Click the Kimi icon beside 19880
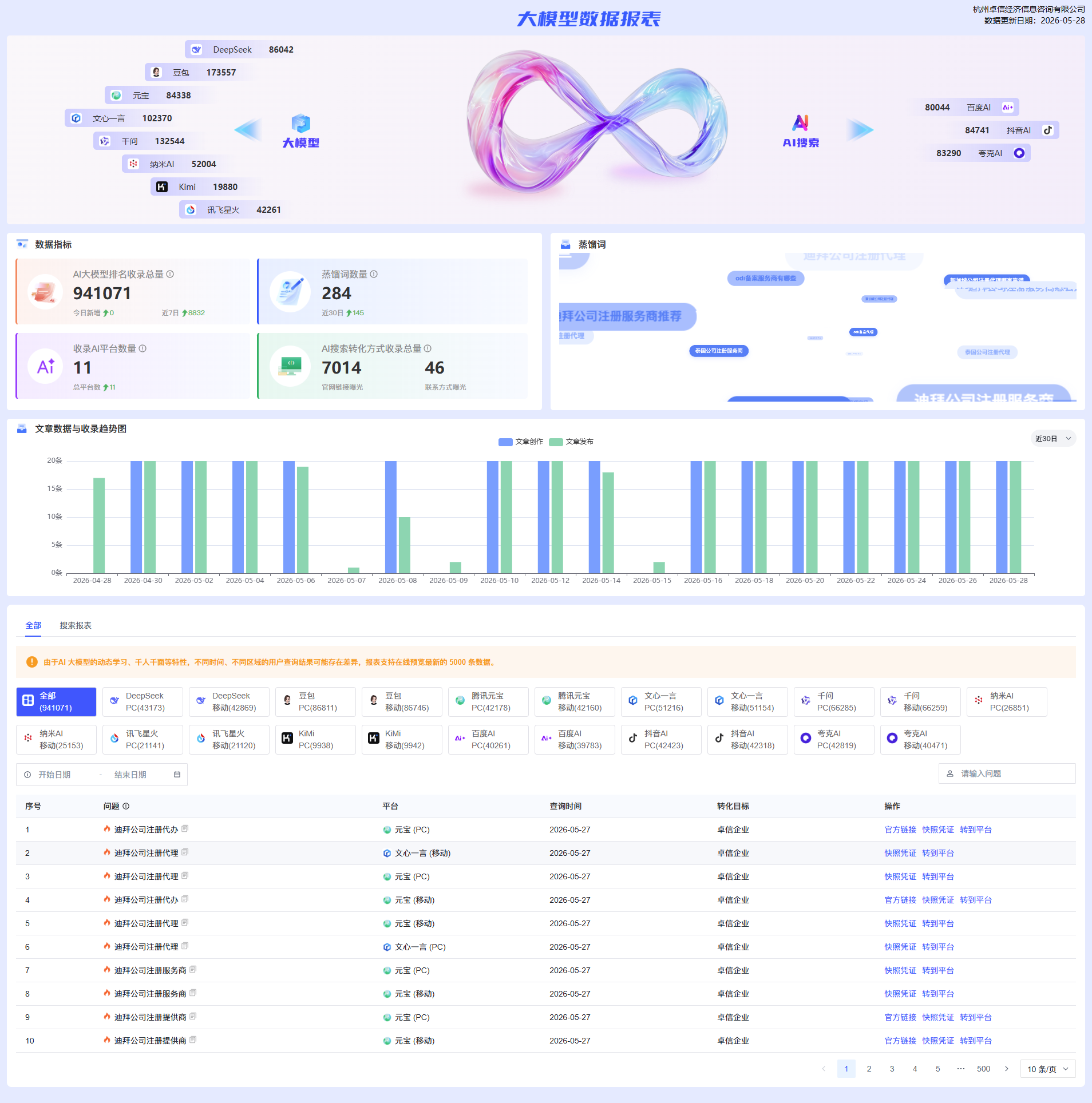 pyautogui.click(x=162, y=187)
